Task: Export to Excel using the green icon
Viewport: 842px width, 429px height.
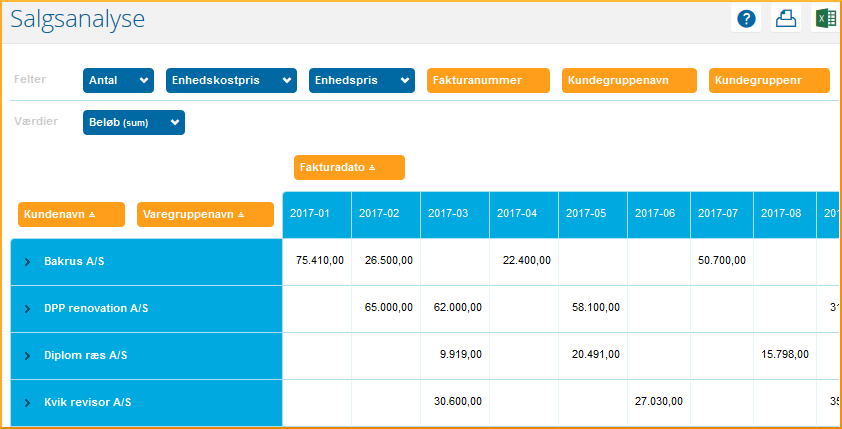Action: 825,19
